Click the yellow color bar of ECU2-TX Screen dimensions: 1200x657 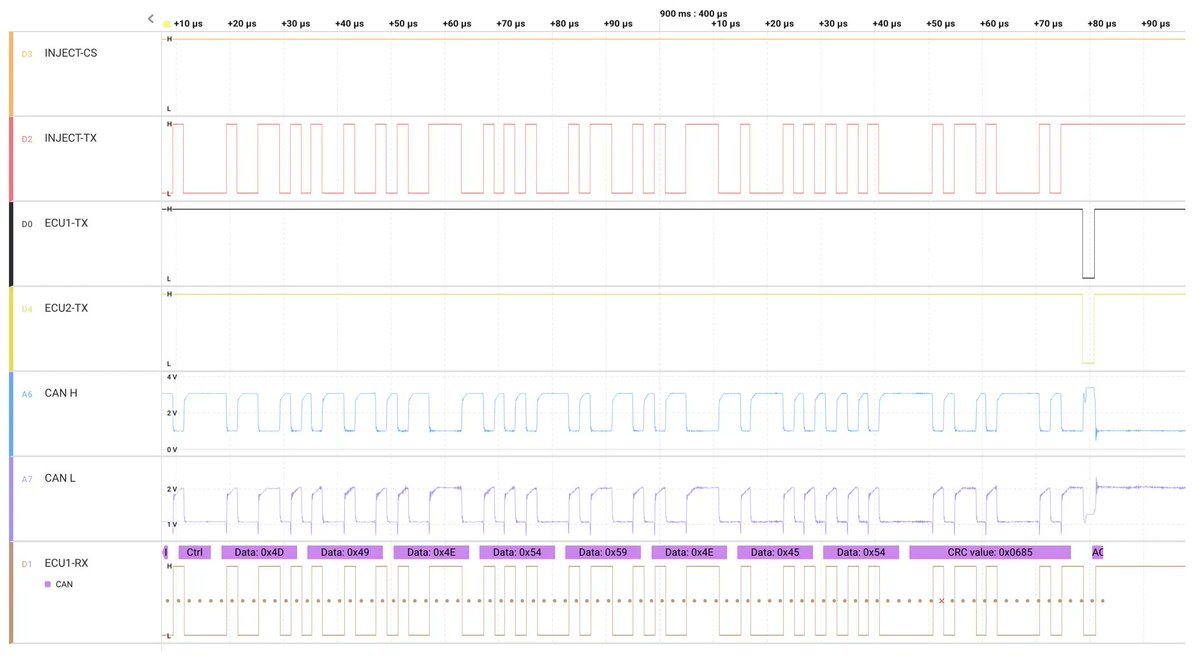click(x=11, y=329)
